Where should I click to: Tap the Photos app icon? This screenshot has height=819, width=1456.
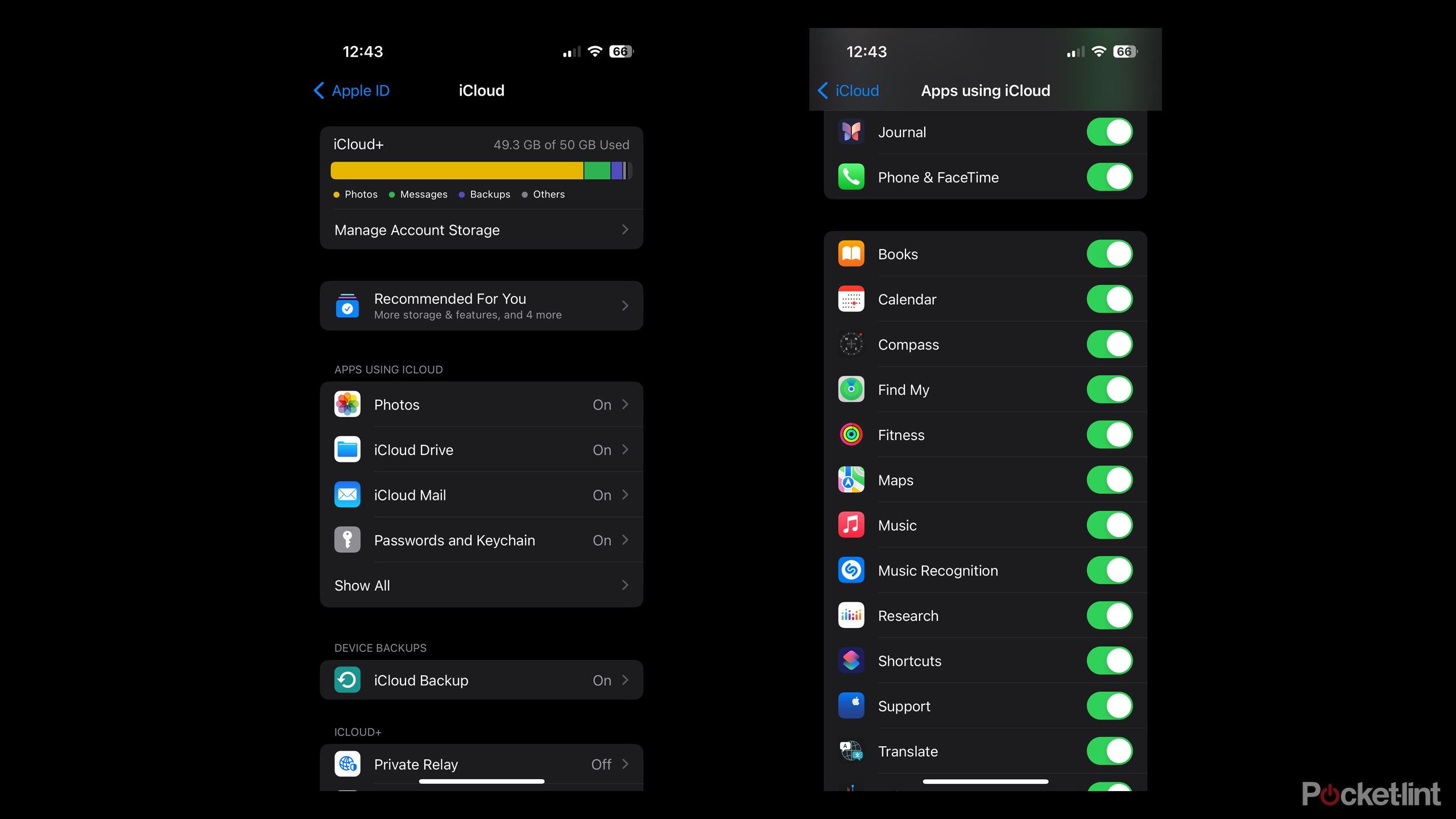coord(347,405)
